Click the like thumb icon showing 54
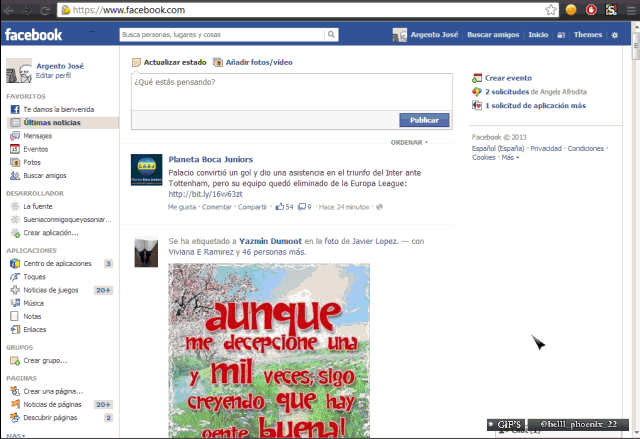Viewport: 640px width, 439px height. click(x=280, y=207)
